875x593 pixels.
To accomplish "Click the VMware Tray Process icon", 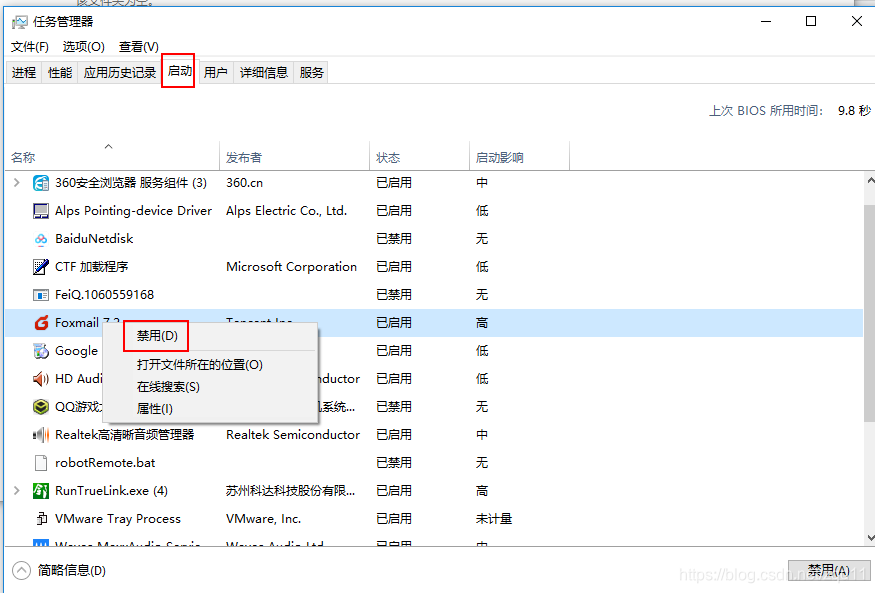I will tap(41, 519).
